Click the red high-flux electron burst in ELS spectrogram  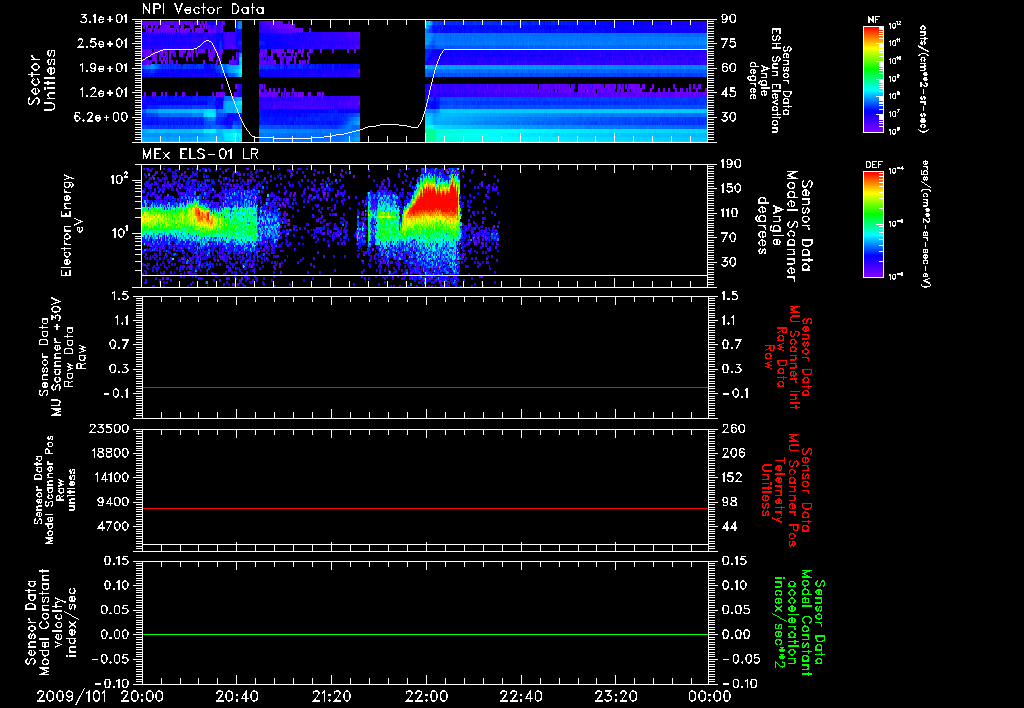(x=434, y=201)
